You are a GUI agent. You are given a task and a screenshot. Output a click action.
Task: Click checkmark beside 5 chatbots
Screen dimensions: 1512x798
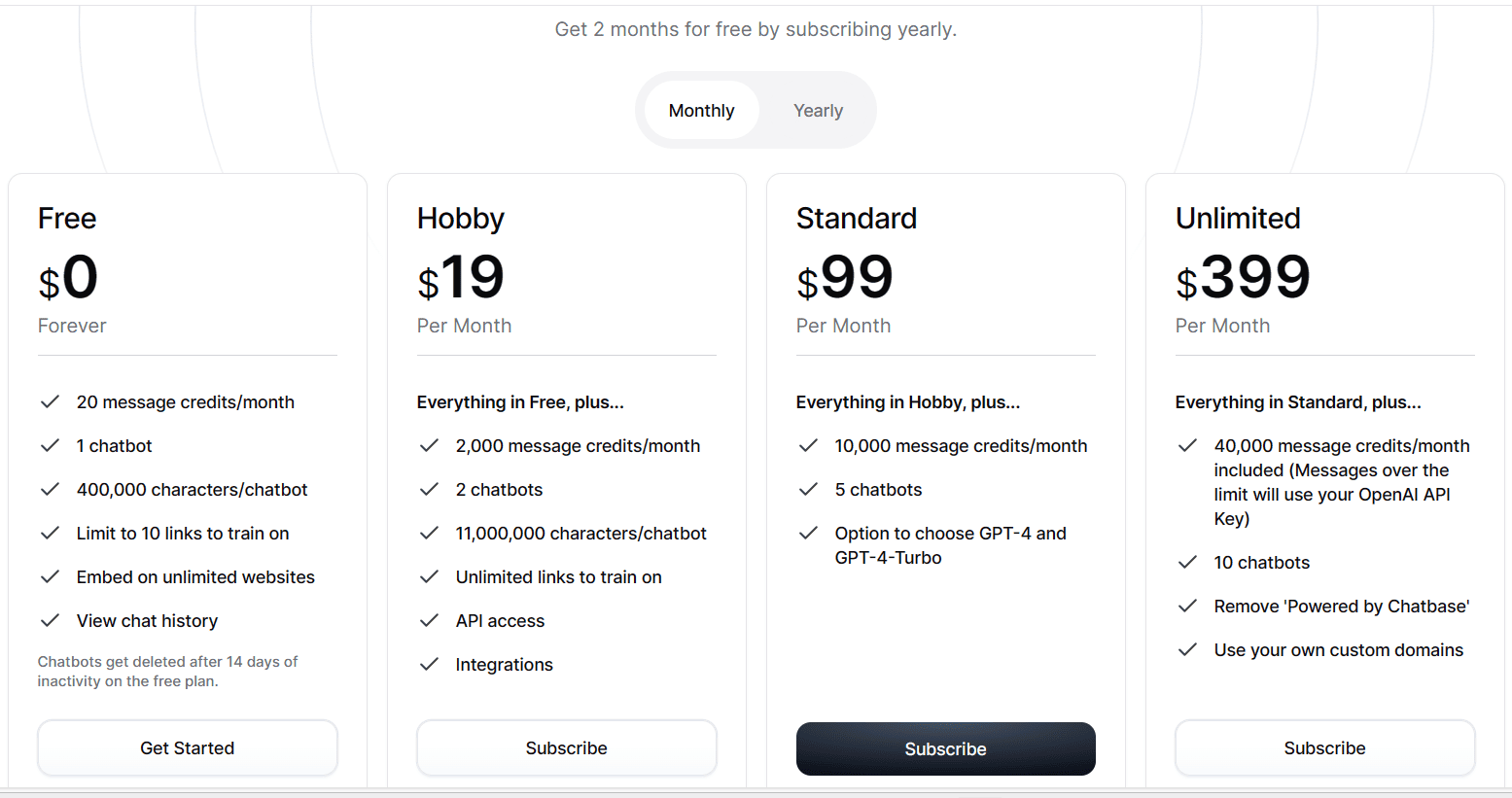click(x=808, y=489)
